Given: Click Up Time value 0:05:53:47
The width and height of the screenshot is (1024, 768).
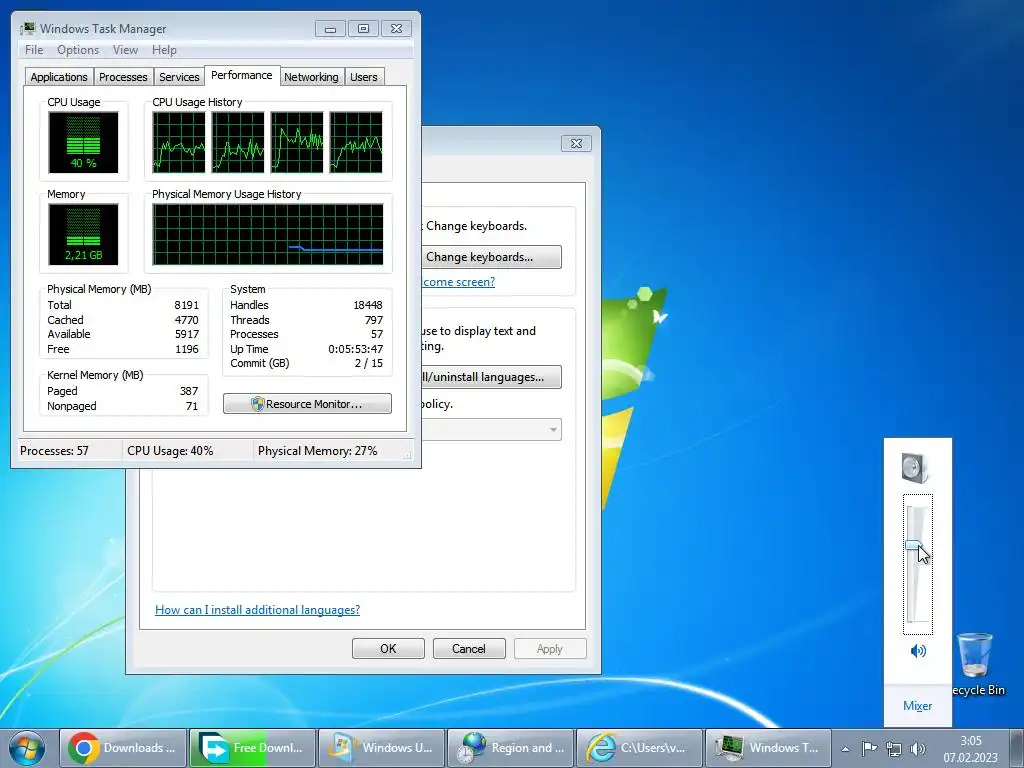Looking at the screenshot, I should tap(355, 349).
